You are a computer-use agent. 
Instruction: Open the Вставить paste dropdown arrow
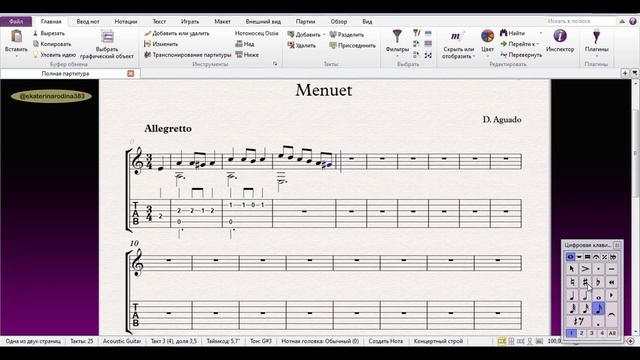tap(16, 56)
